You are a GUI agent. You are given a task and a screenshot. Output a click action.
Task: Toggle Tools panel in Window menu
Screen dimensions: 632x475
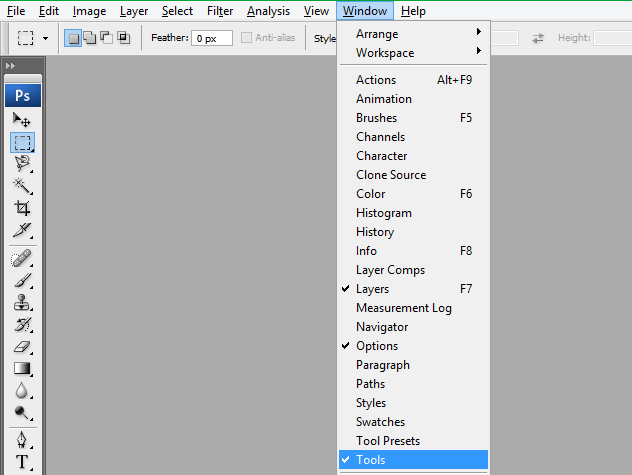[x=413, y=460]
